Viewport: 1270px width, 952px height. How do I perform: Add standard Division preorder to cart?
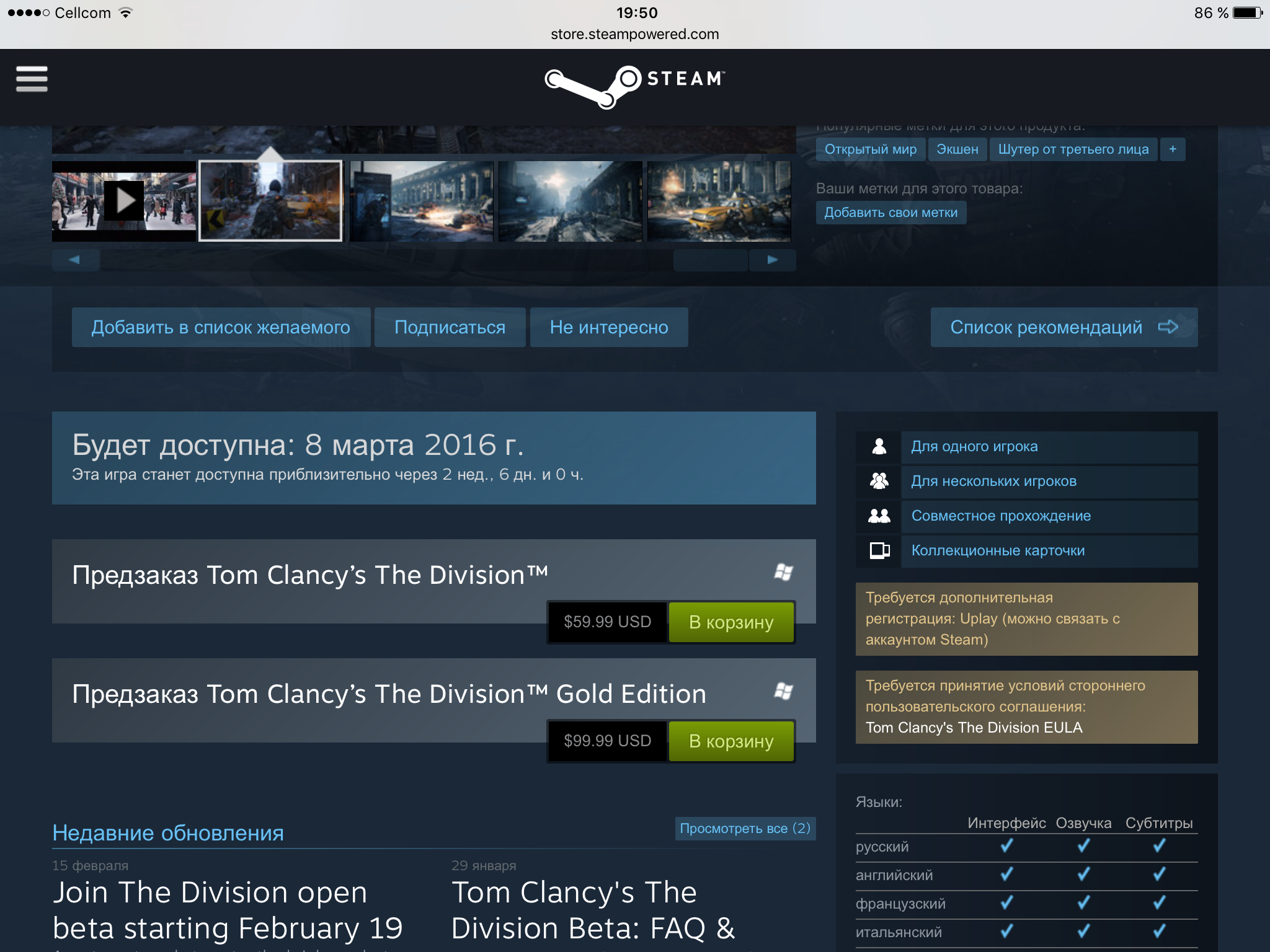click(731, 622)
